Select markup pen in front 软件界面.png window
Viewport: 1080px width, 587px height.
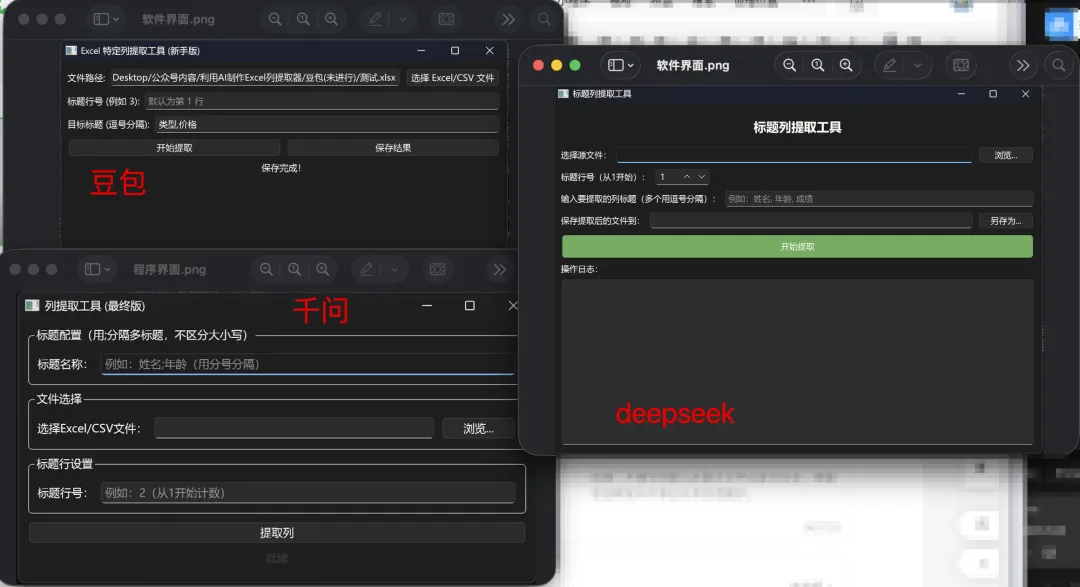[890, 65]
